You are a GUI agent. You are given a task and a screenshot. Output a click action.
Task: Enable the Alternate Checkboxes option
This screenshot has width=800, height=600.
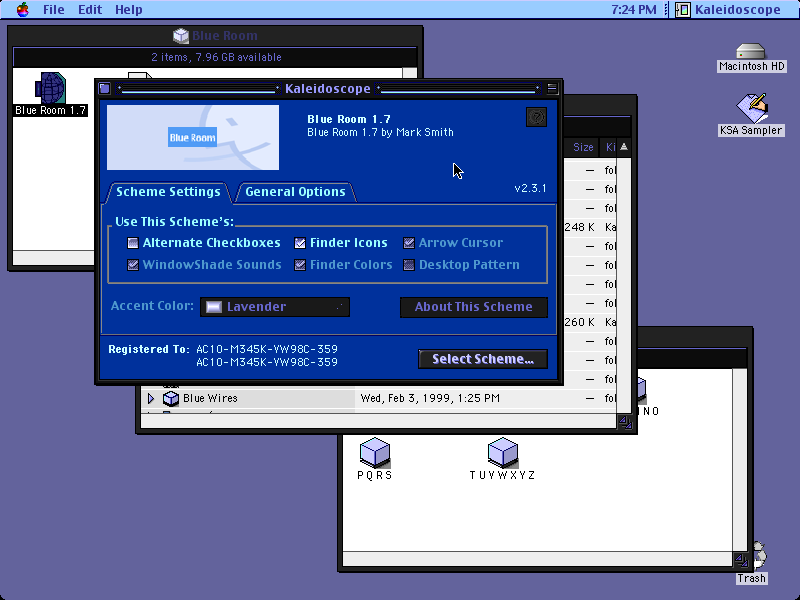(133, 243)
